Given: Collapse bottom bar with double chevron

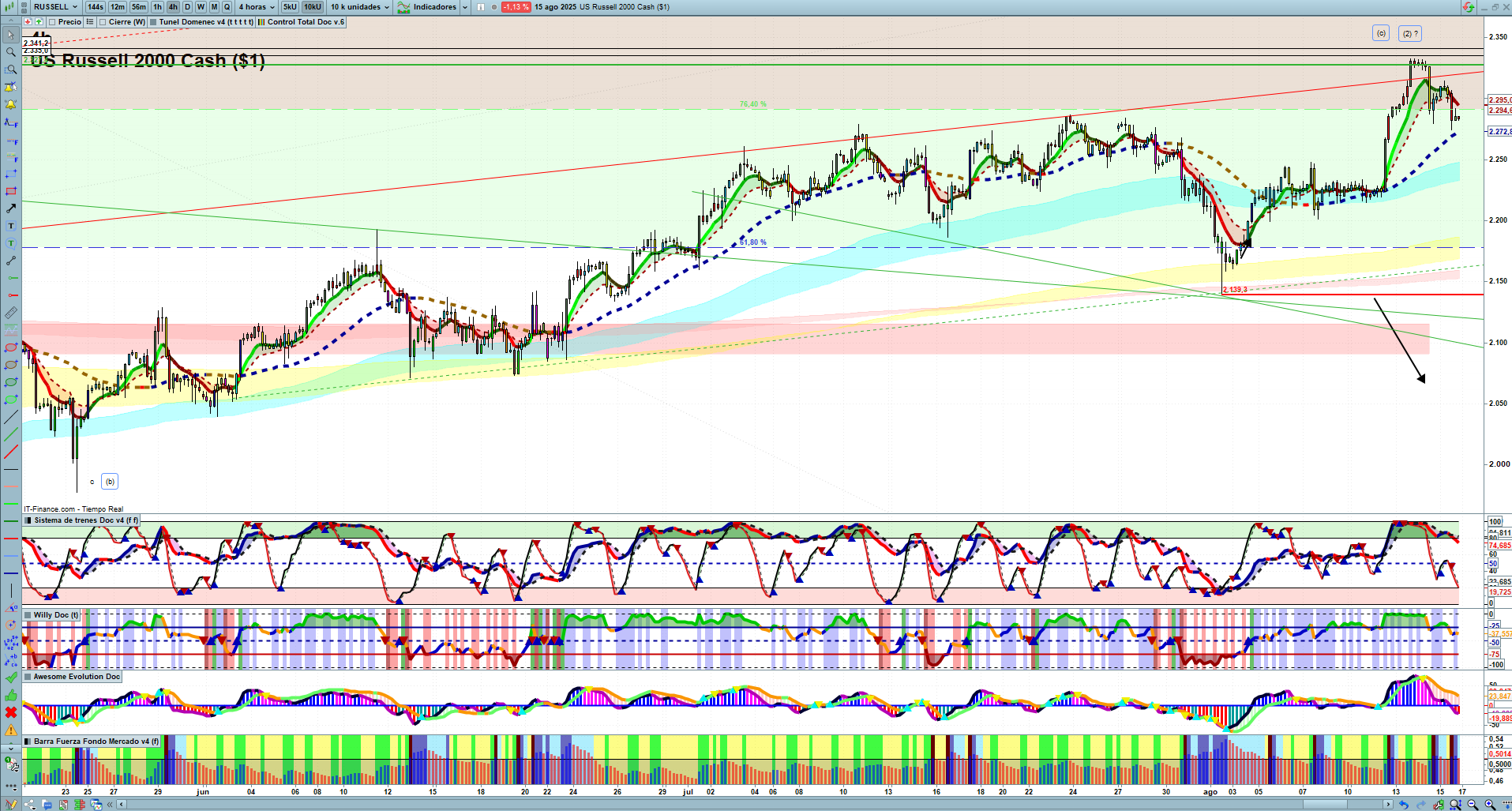Looking at the screenshot, I should click(x=111, y=805).
